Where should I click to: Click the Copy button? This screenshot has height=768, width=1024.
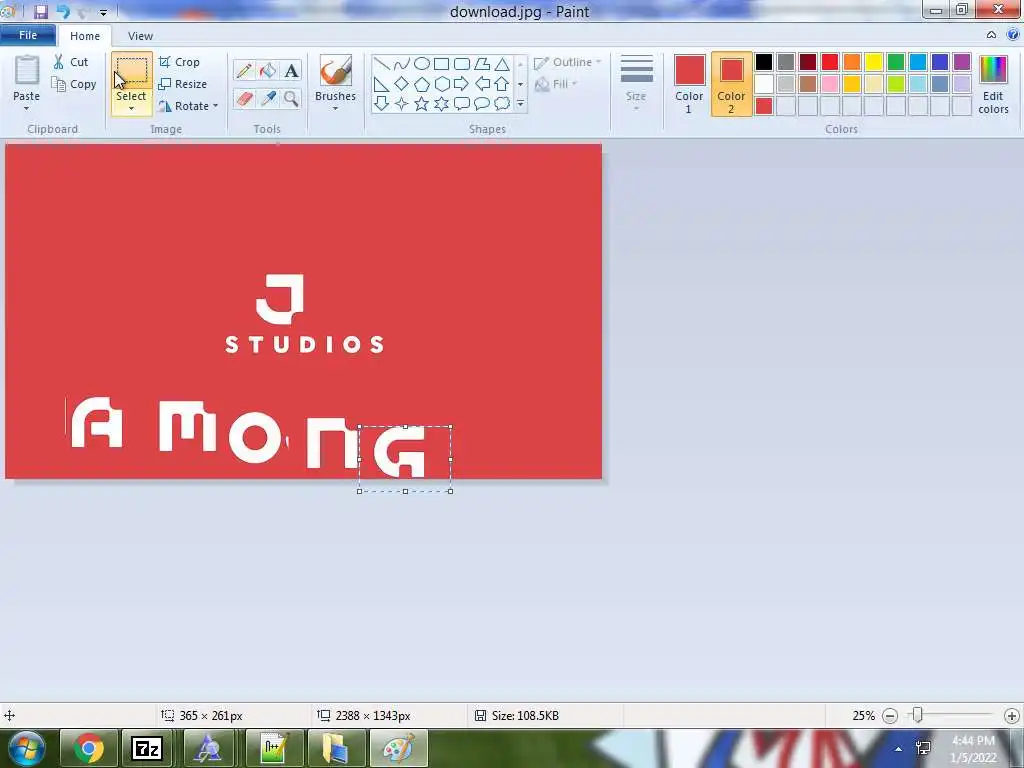tap(74, 84)
